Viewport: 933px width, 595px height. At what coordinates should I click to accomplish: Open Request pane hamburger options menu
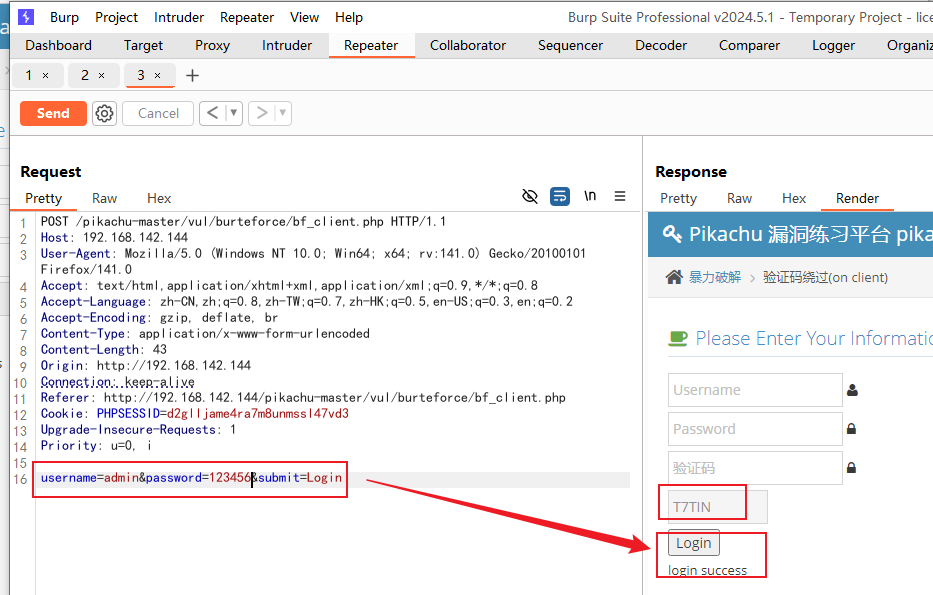[620, 196]
